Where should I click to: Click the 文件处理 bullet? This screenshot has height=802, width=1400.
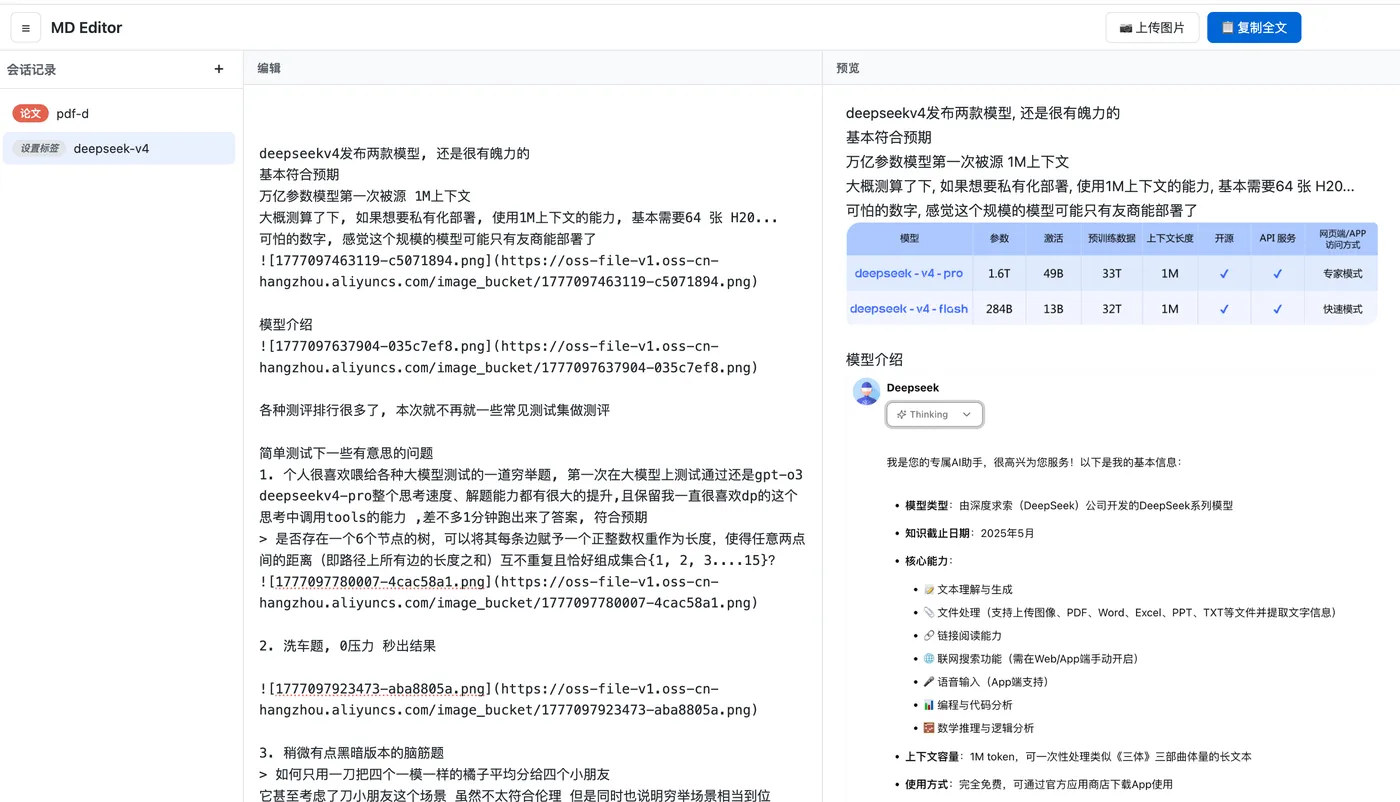tap(1130, 613)
